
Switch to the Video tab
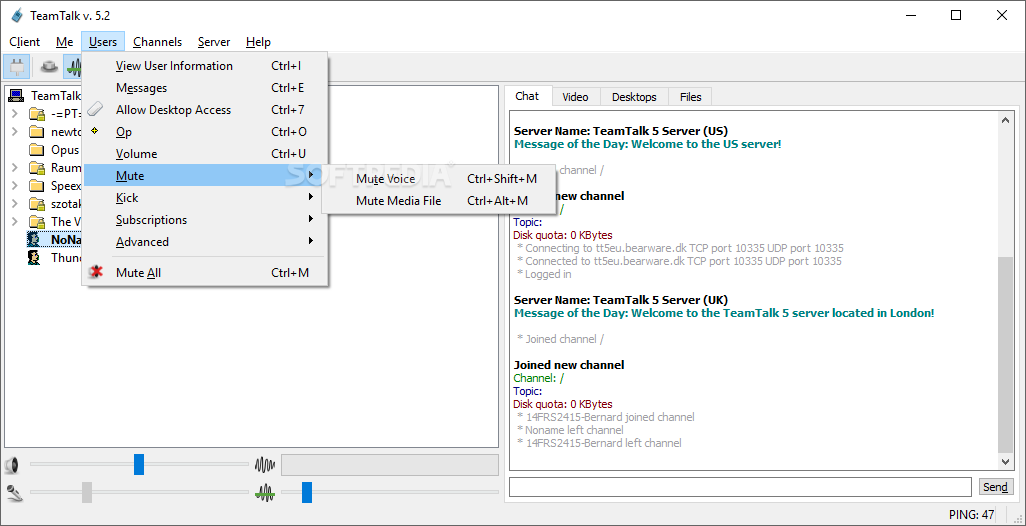(x=575, y=97)
